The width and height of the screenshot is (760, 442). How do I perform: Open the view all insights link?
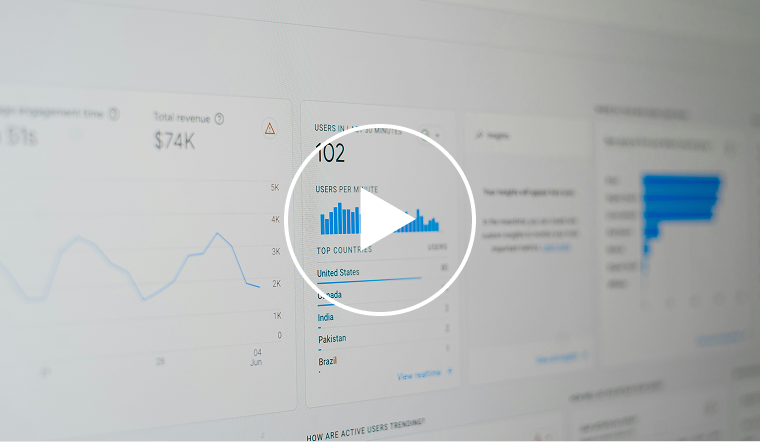[556, 357]
